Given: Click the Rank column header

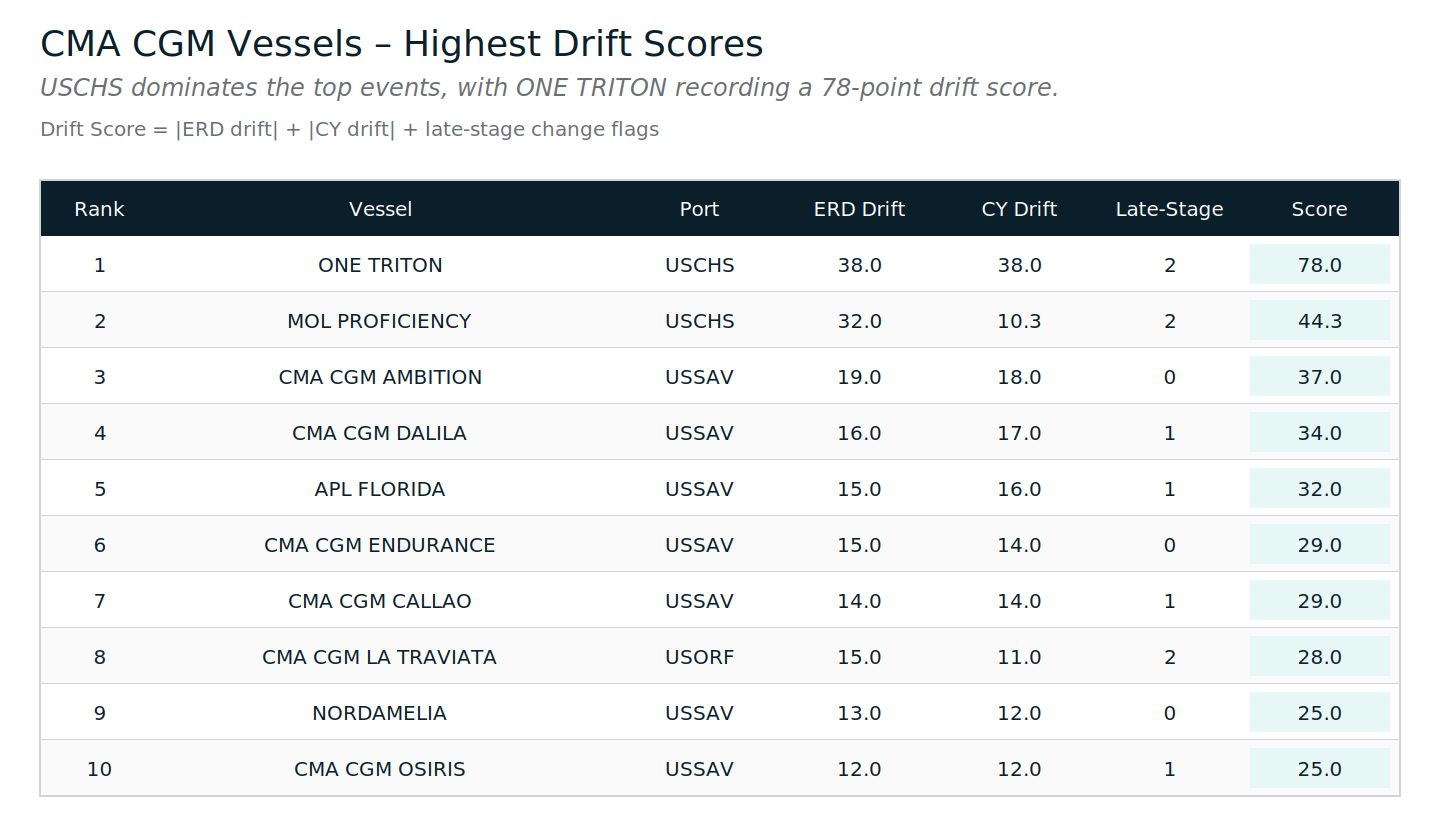Looking at the screenshot, I should pos(99,209).
